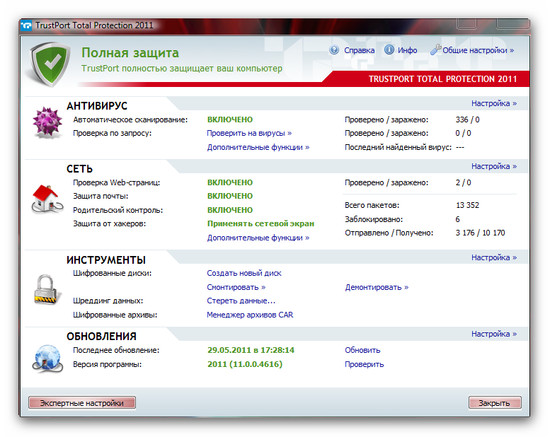Expand Смонтировать » disk options
This screenshot has width=550, height=437.
point(236,287)
